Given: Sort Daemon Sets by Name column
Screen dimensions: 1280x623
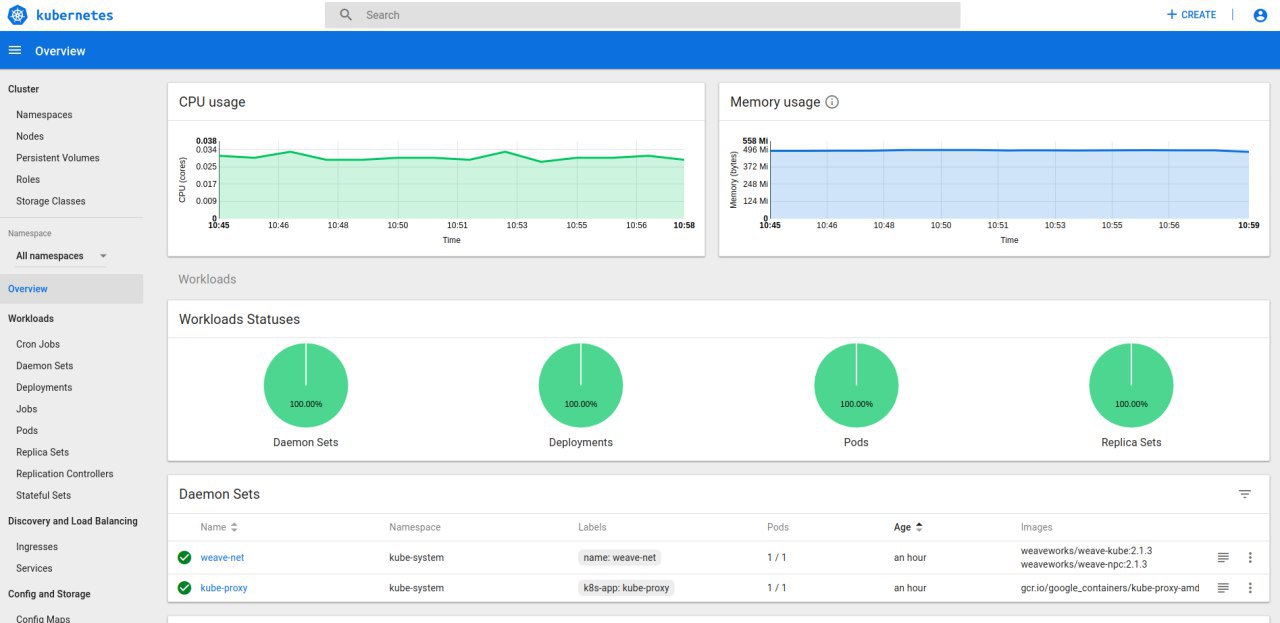Looking at the screenshot, I should (x=219, y=527).
